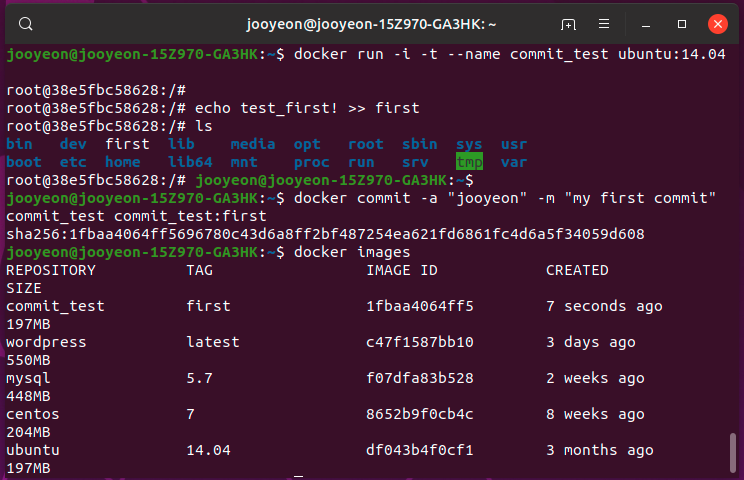
Task: Click the '204MB' size value
Action: (x=28, y=432)
